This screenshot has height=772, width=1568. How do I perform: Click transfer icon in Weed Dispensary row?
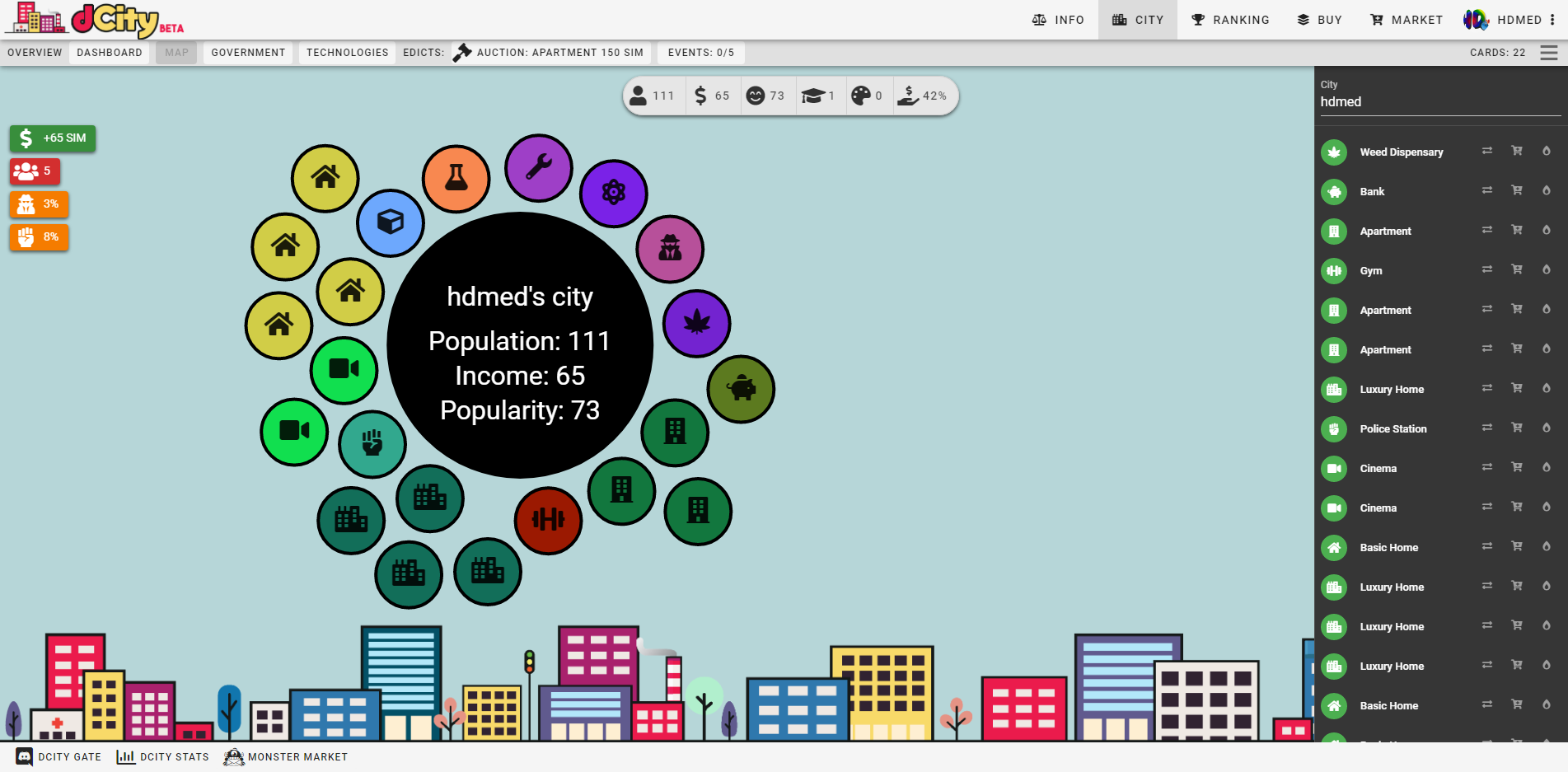click(1487, 151)
